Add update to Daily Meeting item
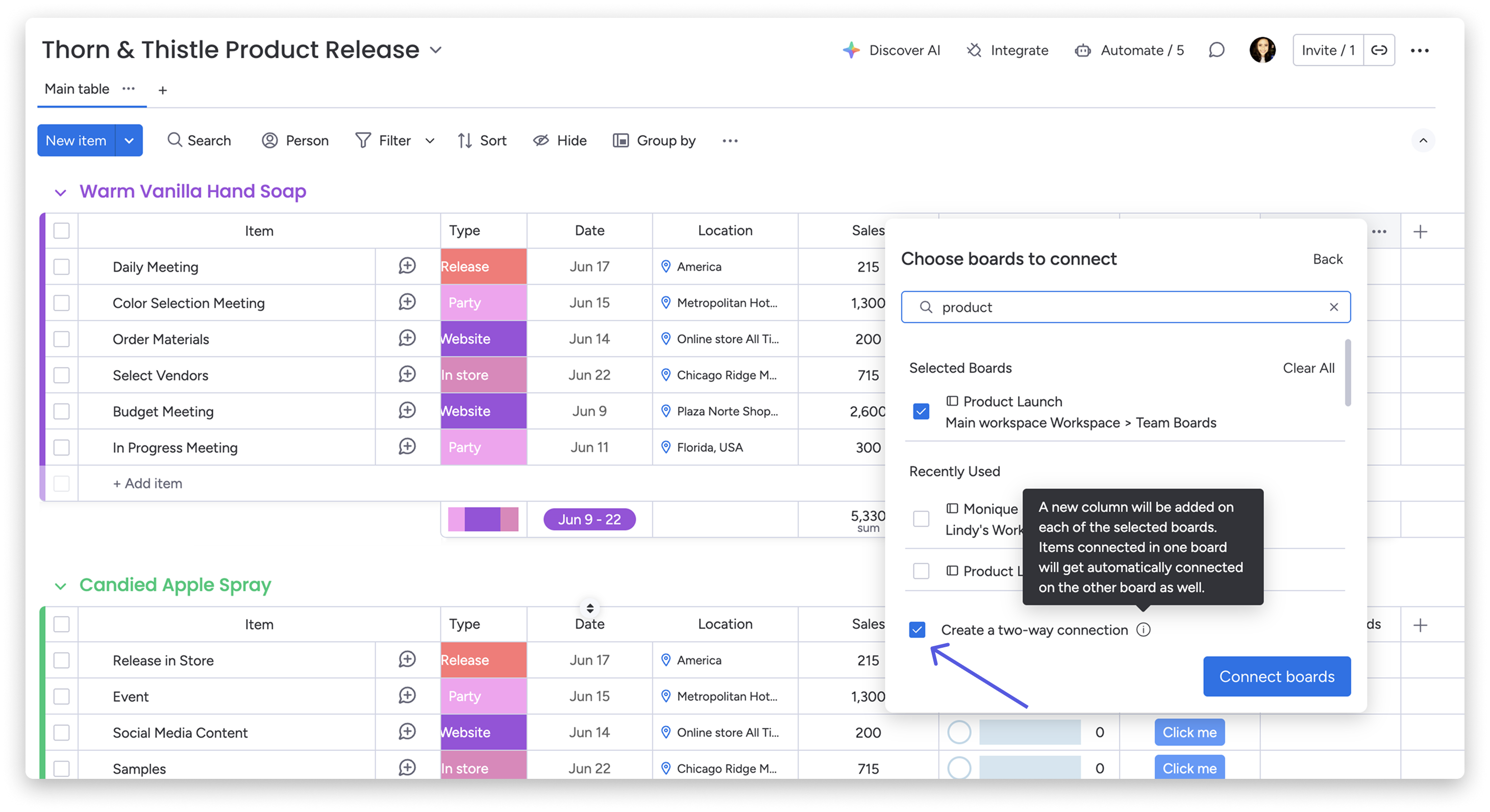The width and height of the screenshot is (1490, 812). pos(407,266)
